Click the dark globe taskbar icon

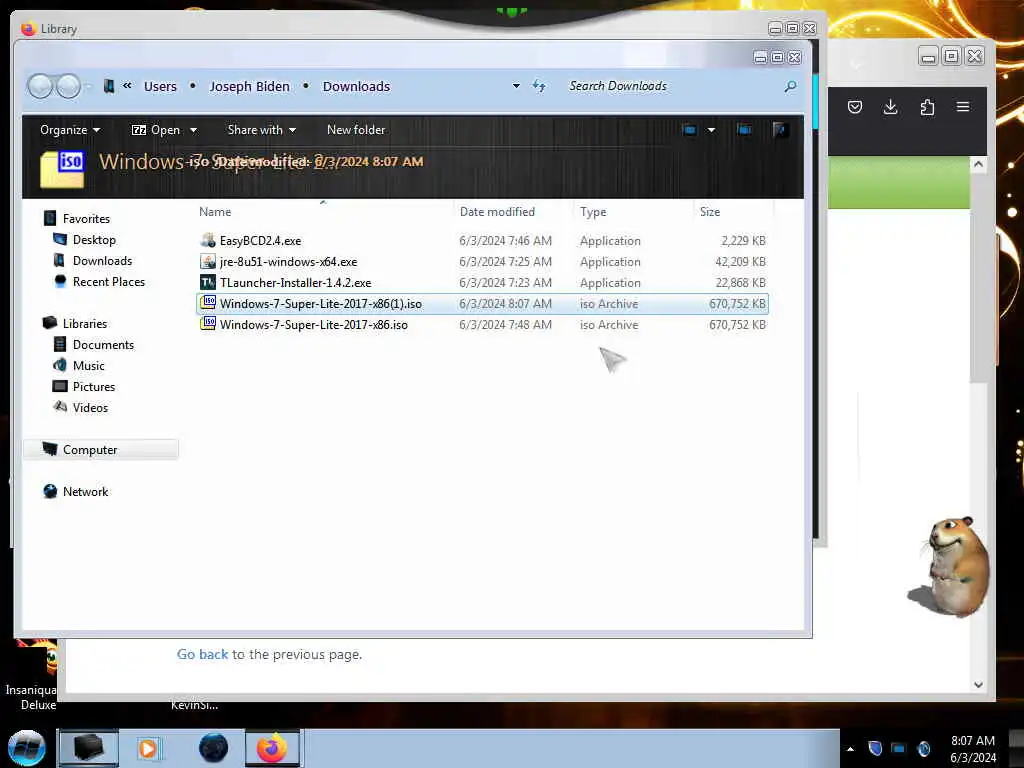pyautogui.click(x=213, y=748)
